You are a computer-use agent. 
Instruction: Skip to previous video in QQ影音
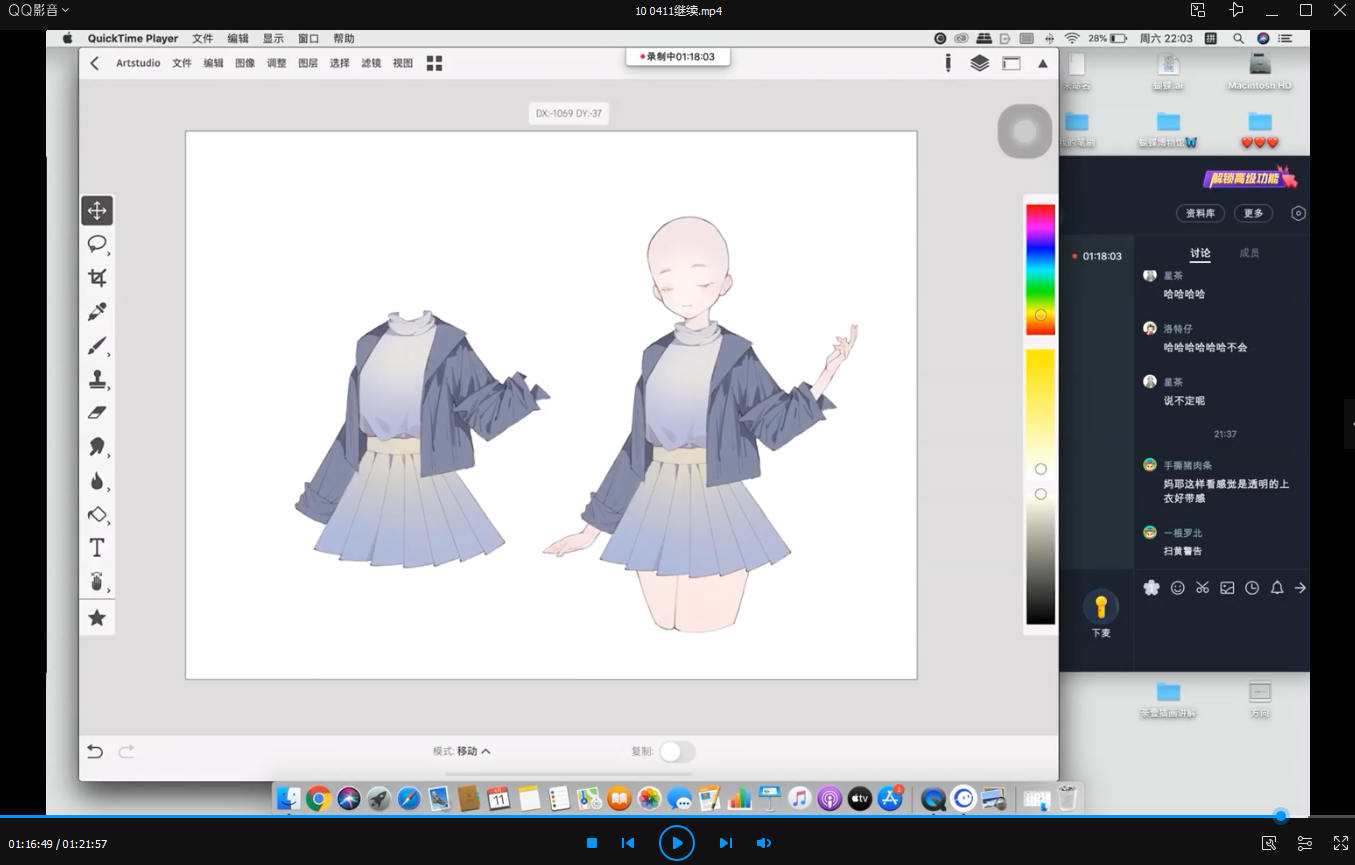(628, 843)
